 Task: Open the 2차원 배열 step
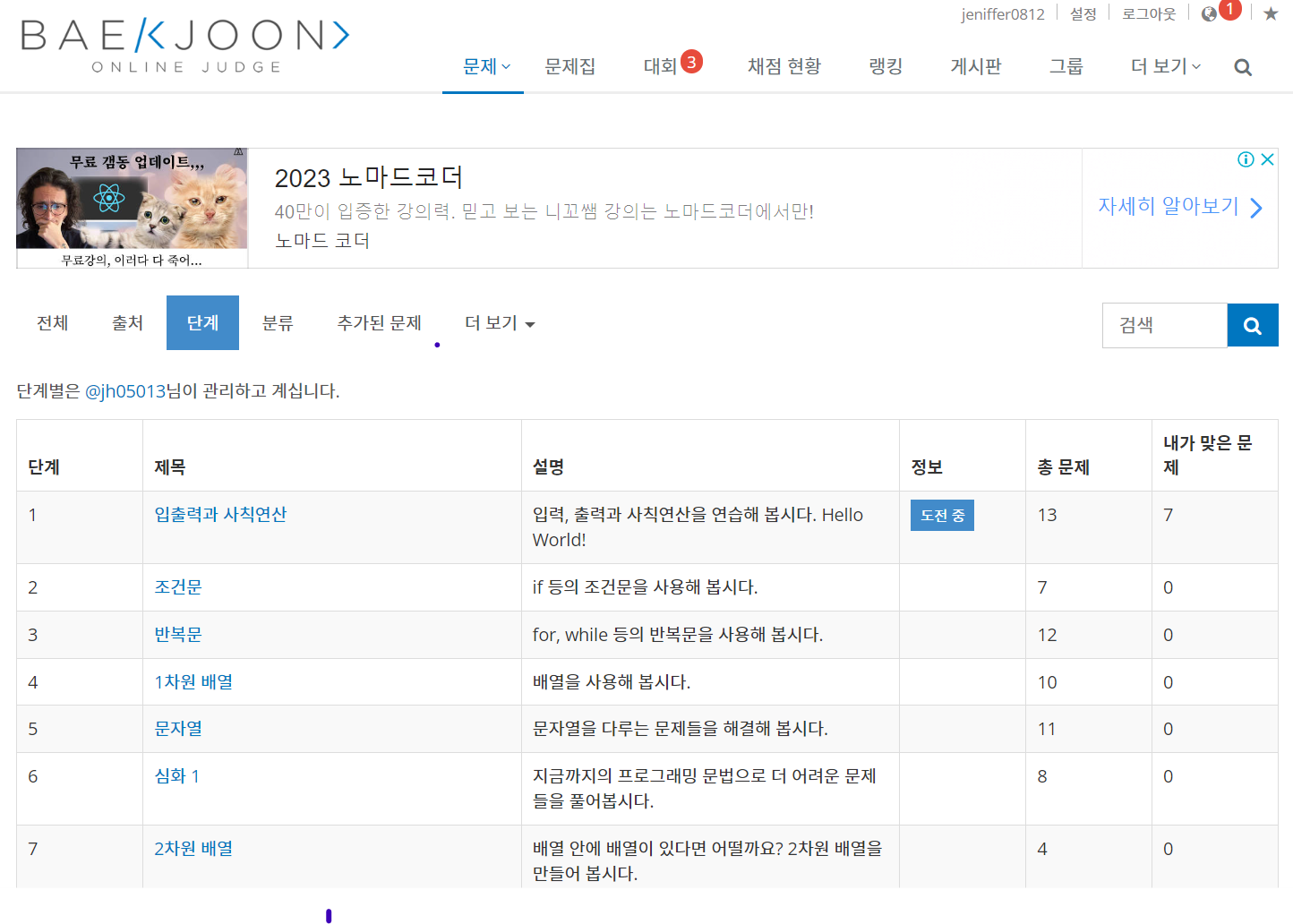pos(193,849)
